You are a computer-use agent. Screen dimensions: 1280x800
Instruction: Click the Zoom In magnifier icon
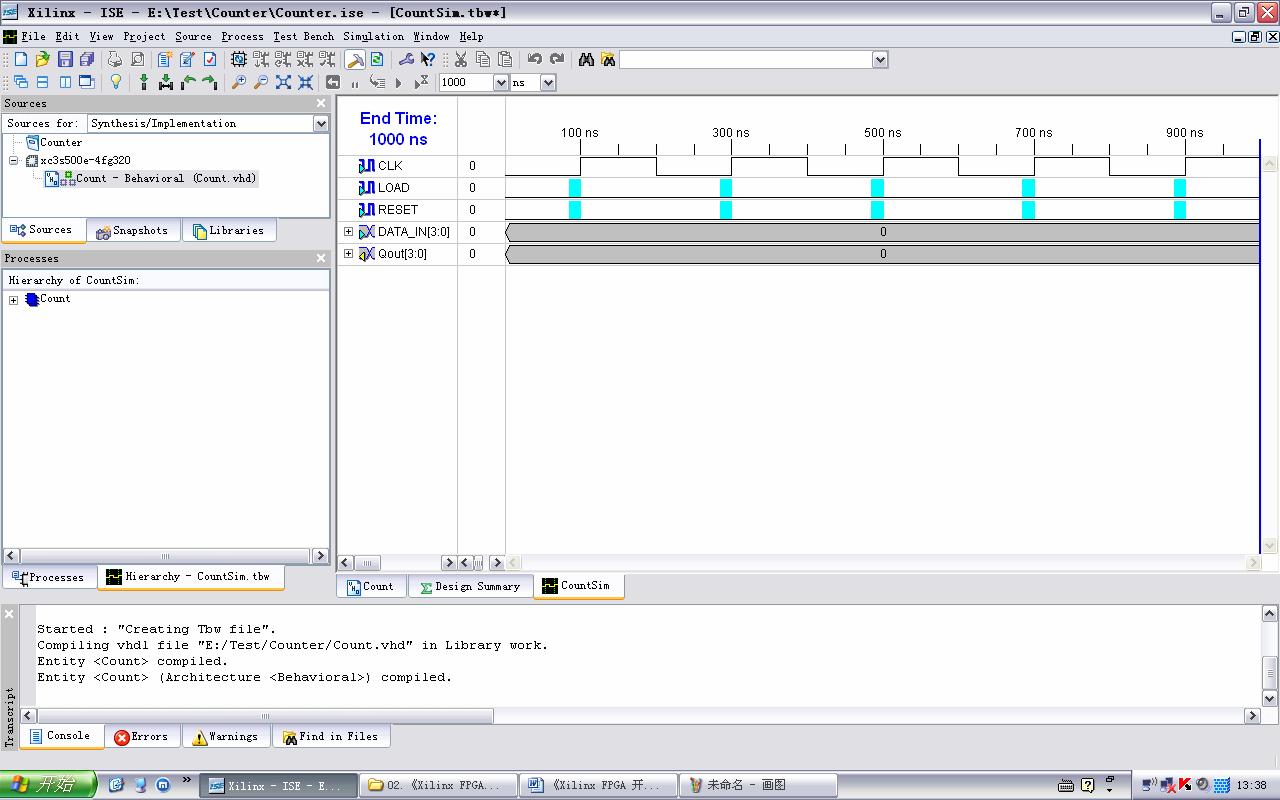click(x=238, y=82)
